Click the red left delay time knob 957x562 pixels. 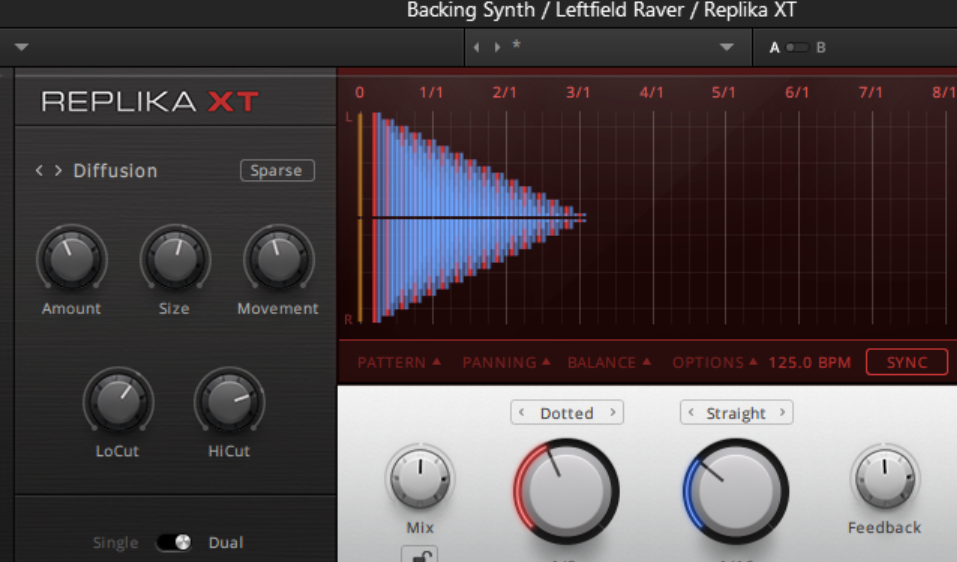(x=566, y=491)
